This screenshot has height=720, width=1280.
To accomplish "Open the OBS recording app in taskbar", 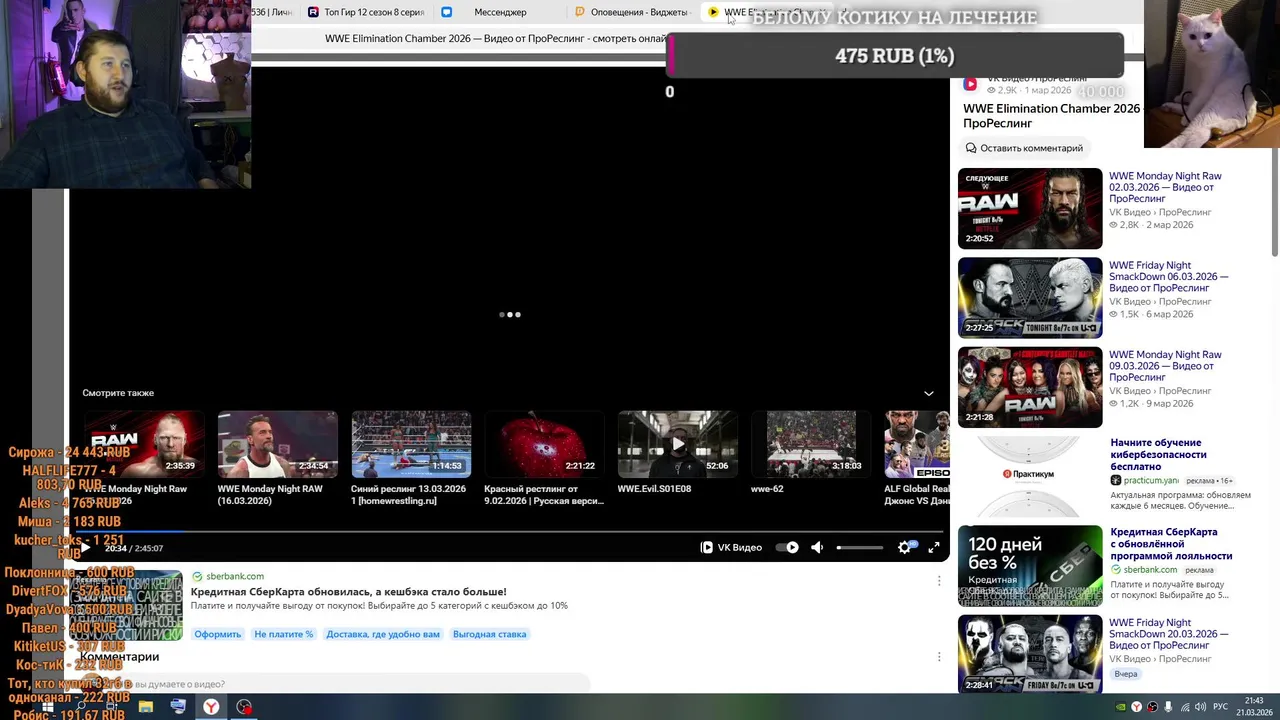I will 244,707.
